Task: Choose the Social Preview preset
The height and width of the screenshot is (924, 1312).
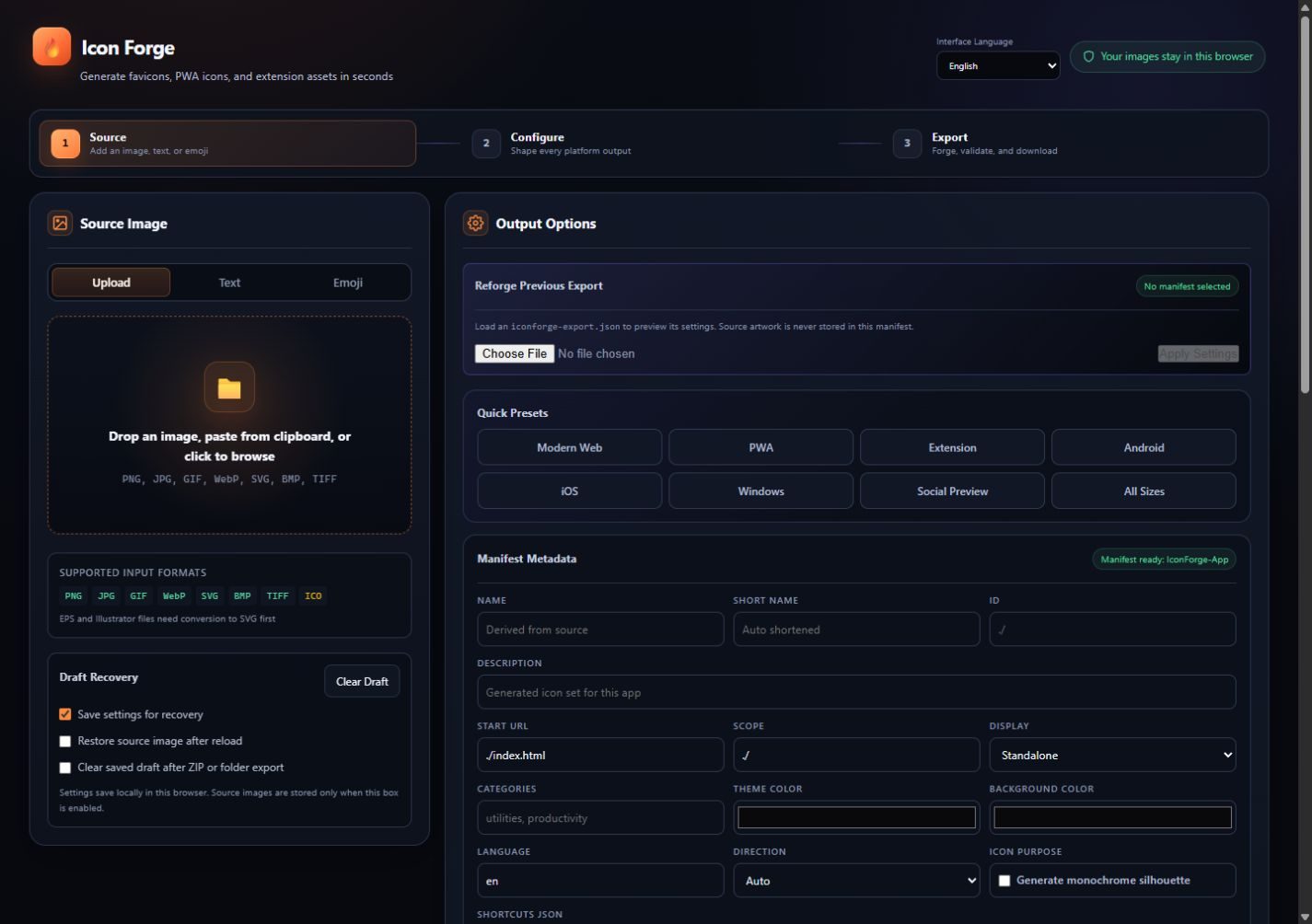Action: click(953, 491)
